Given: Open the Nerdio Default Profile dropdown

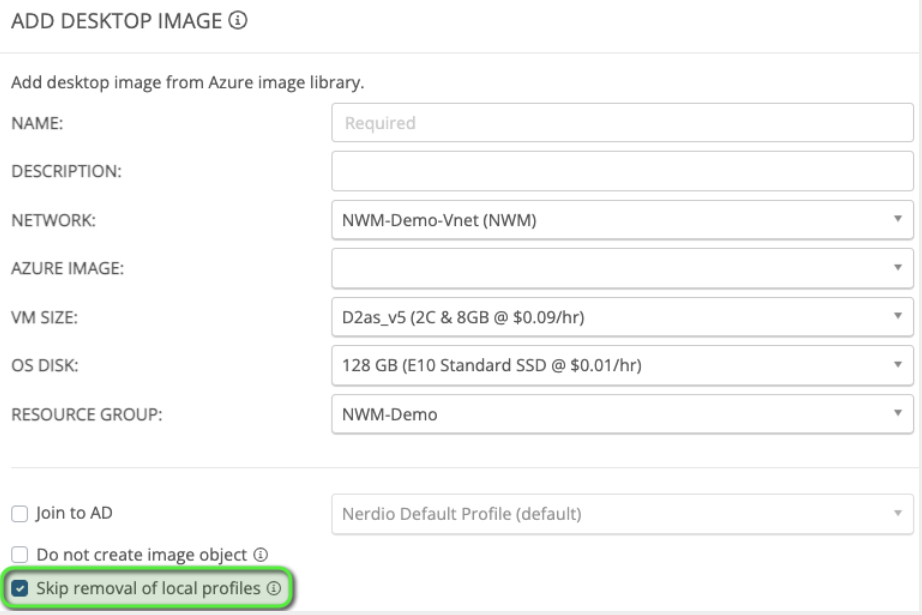Looking at the screenshot, I should pos(622,515).
